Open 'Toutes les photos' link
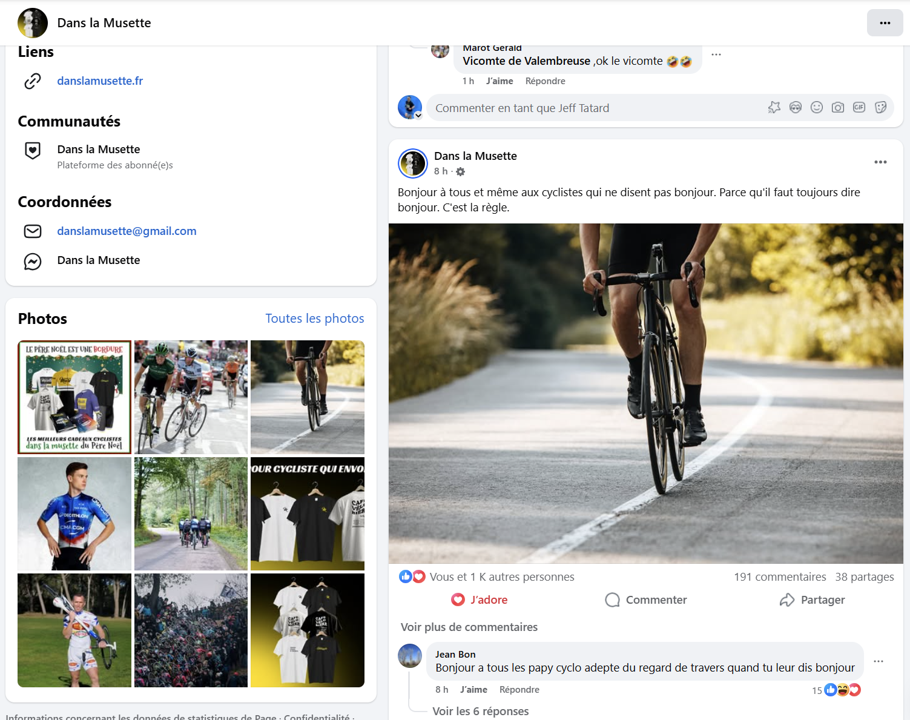Screen dimensions: 910x720 tap(314, 318)
